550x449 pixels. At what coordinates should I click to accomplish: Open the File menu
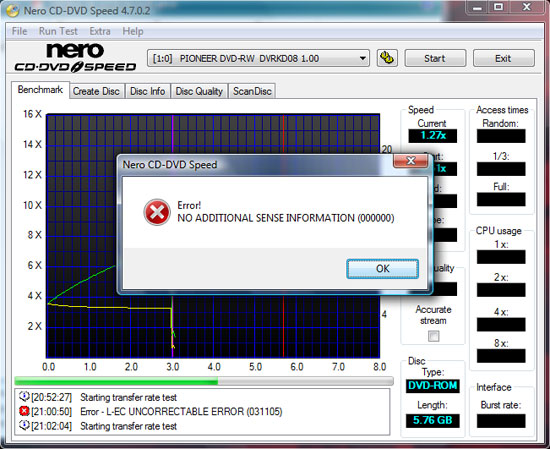pyautogui.click(x=19, y=31)
